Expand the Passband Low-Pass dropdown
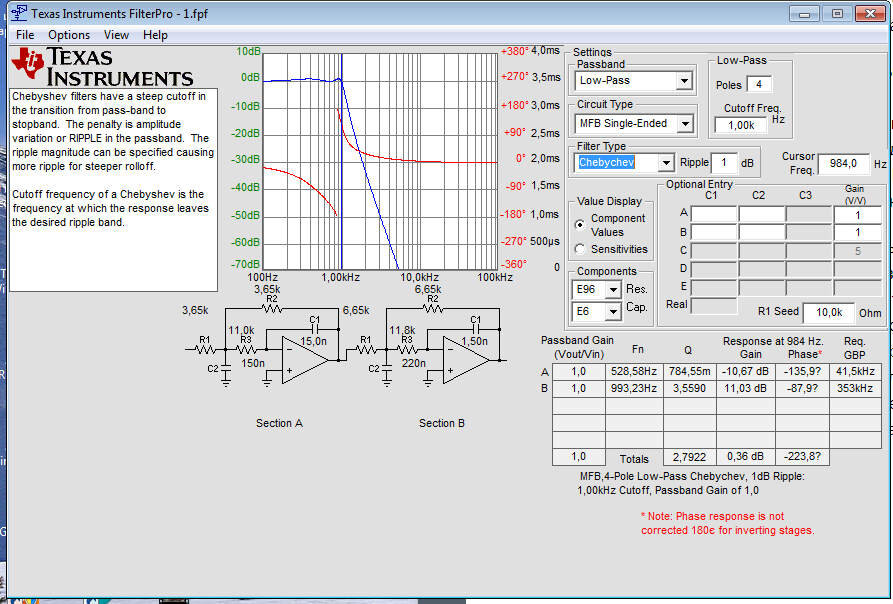 684,81
